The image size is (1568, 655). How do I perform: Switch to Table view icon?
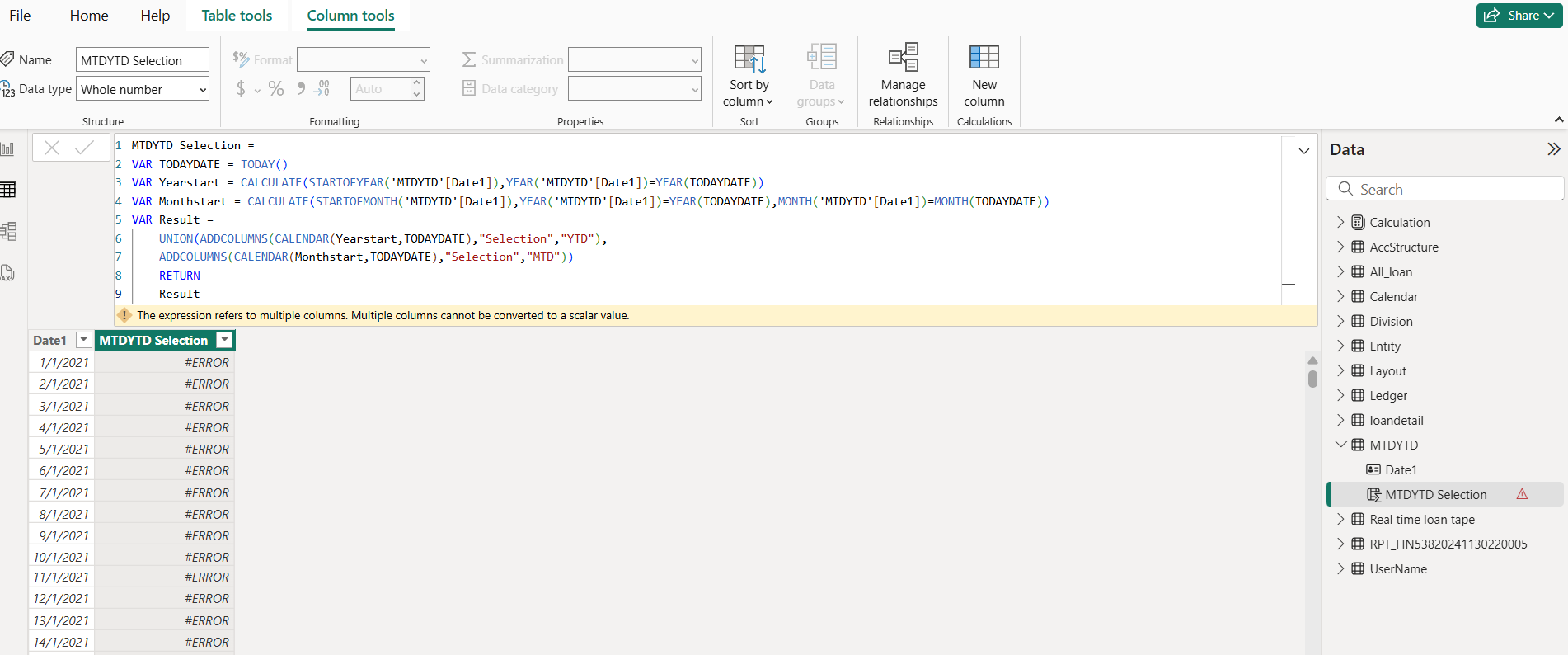point(8,190)
